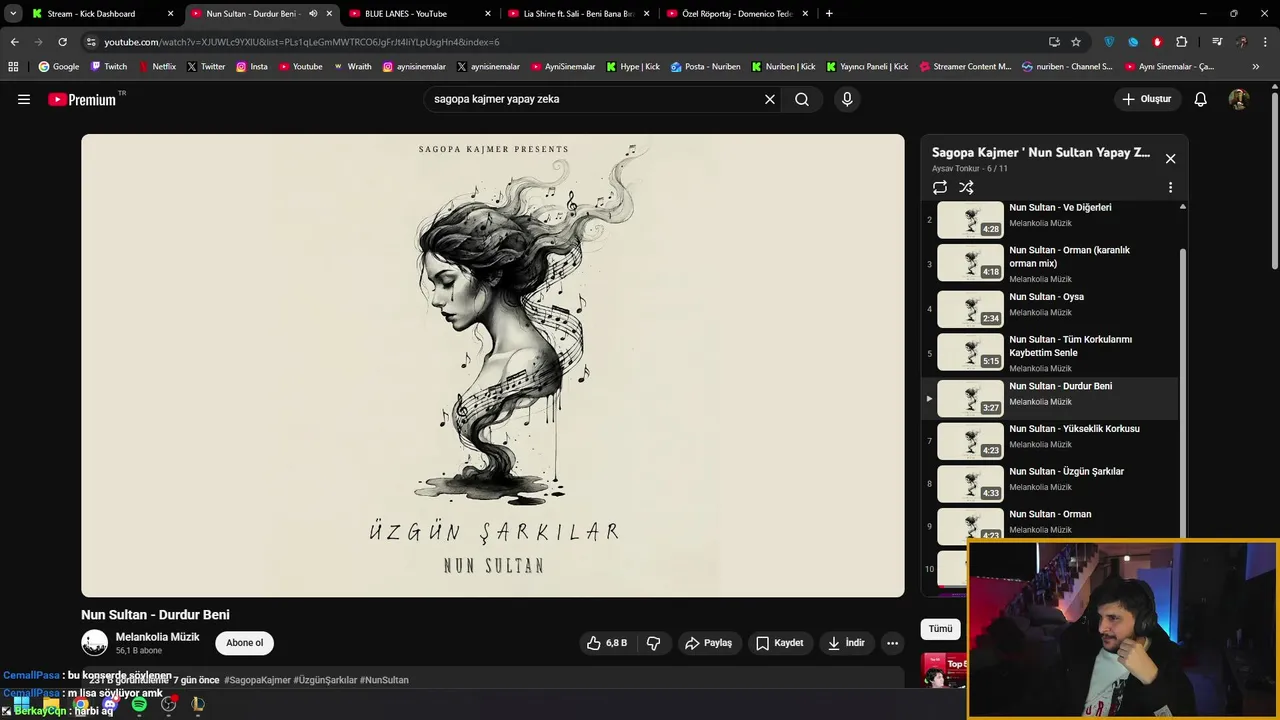Click the İndir download button
The image size is (1280, 720).
[846, 643]
